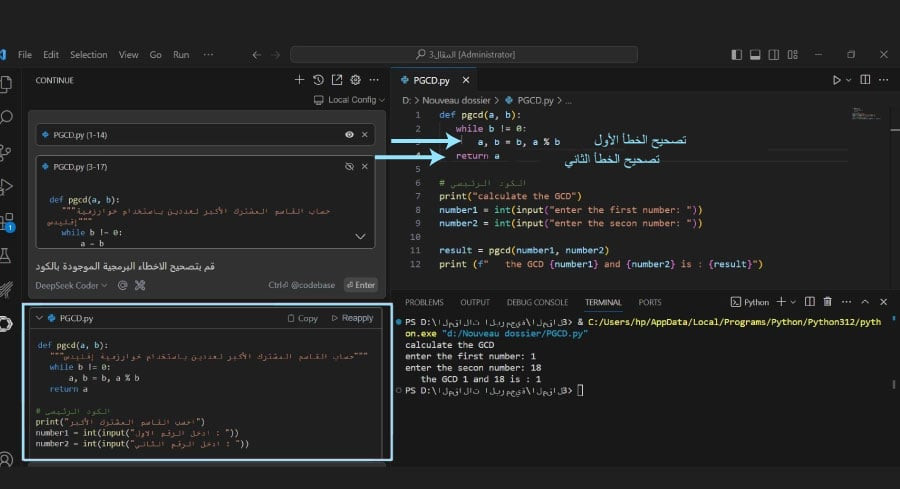This screenshot has width=900, height=489.
Task: Open the Continue extension icon in activity bar
Action: coord(6,324)
